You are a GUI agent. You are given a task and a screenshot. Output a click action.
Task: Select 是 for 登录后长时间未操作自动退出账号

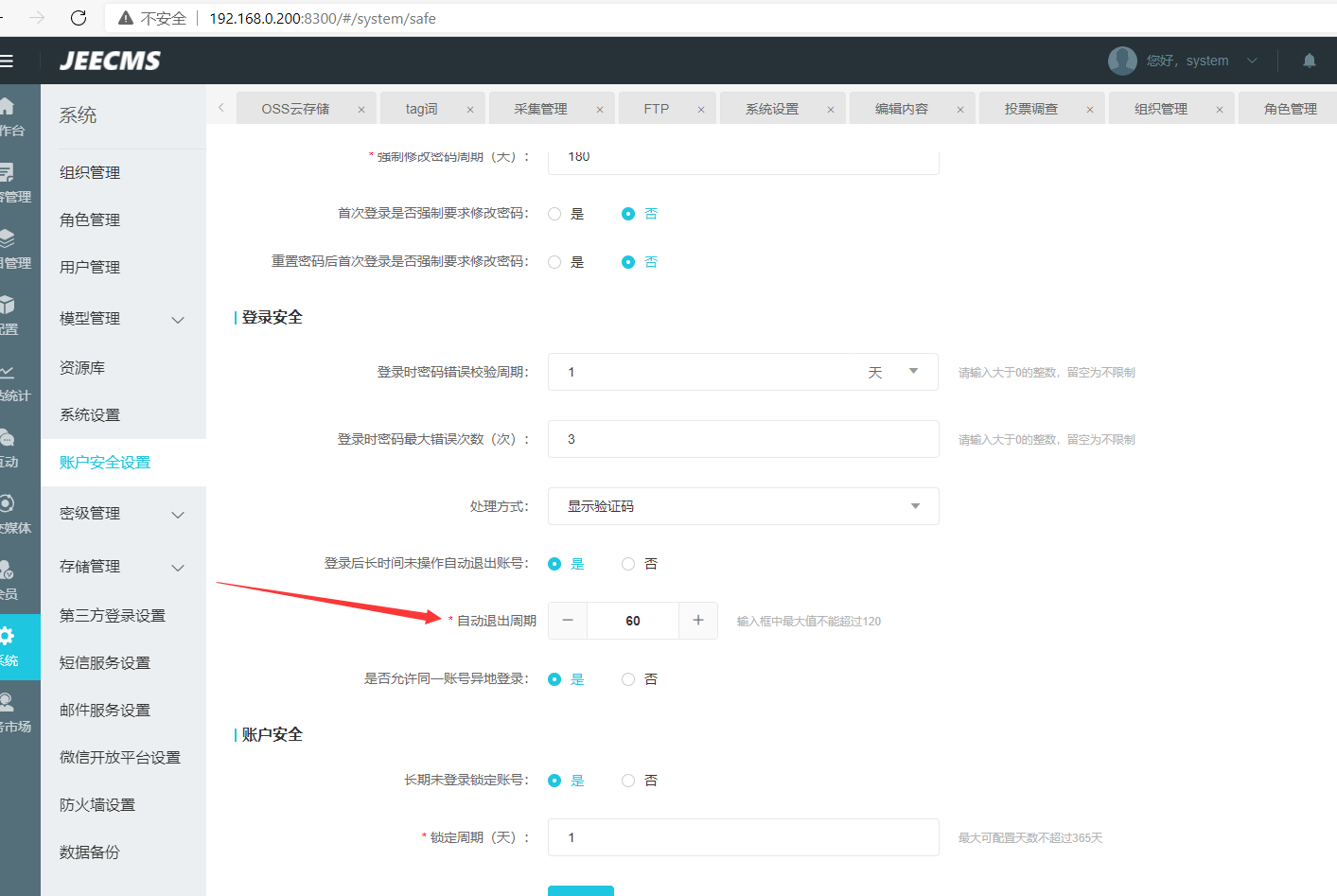tap(554, 564)
